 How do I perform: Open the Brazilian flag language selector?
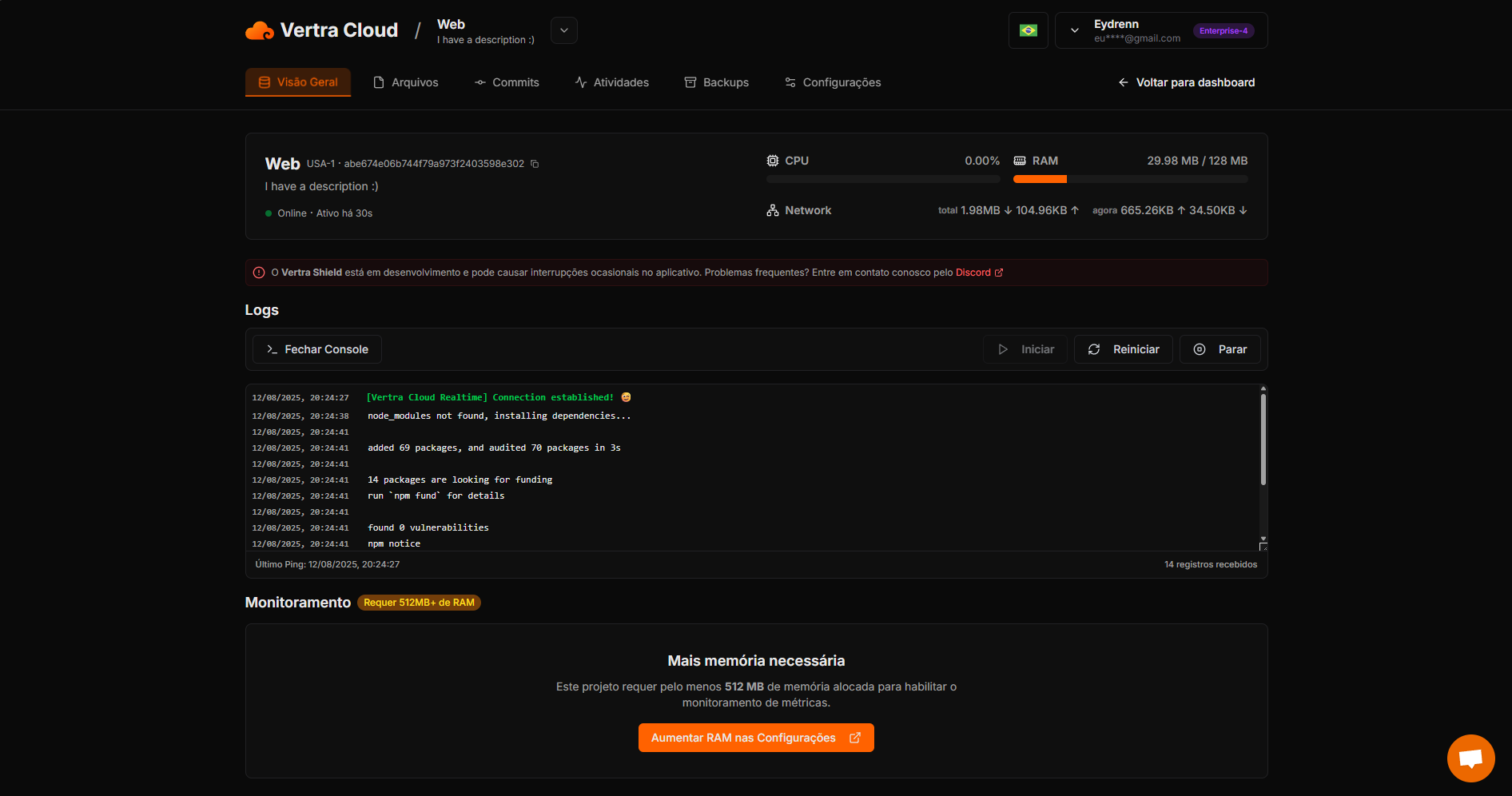(x=1029, y=30)
